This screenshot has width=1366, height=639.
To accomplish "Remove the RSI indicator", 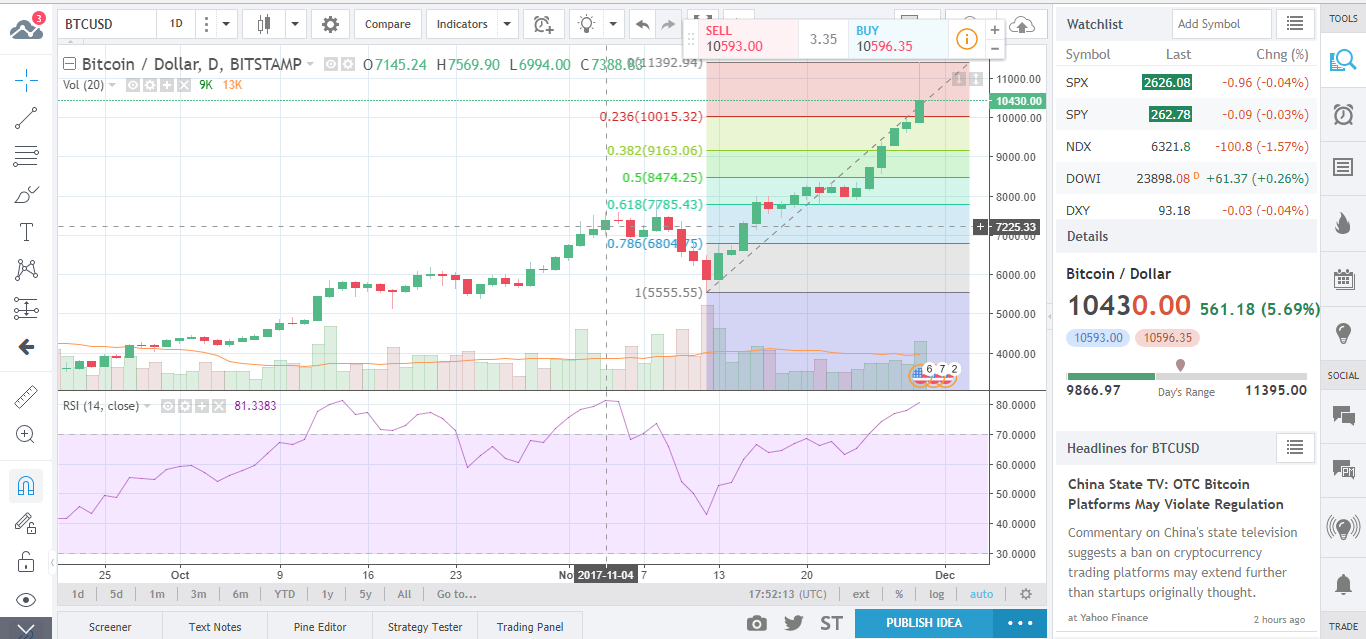I will pos(220,406).
